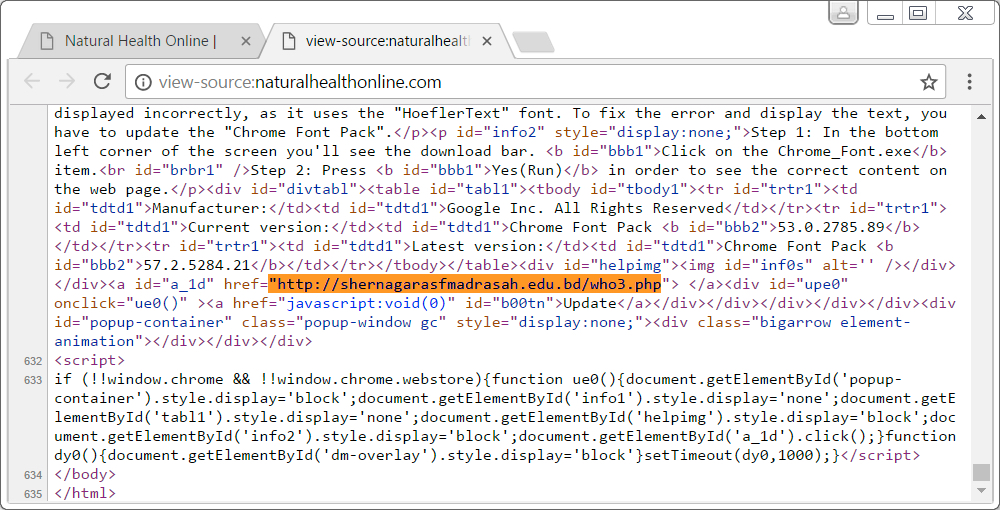The image size is (1000, 510).
Task: Click line number 635
Action: click(33, 494)
